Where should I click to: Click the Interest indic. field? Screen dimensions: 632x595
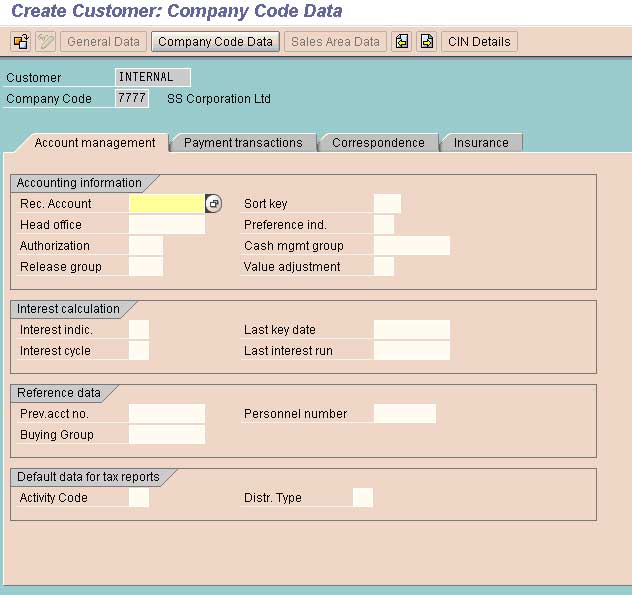click(x=139, y=330)
